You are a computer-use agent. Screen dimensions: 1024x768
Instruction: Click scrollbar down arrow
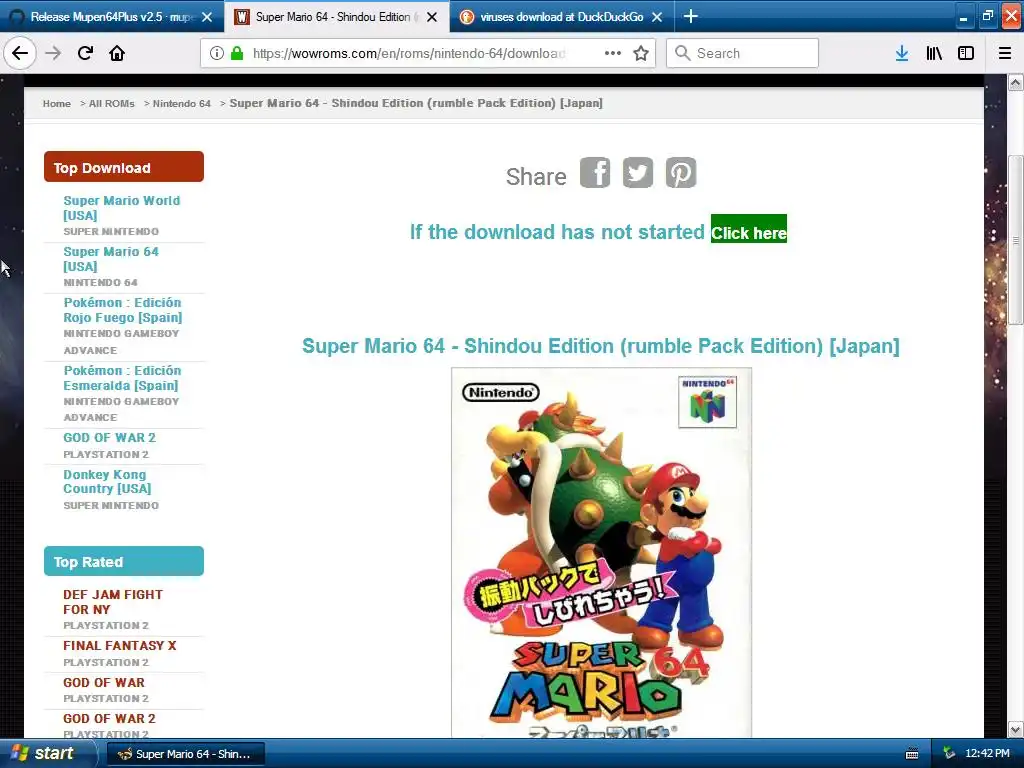1015,729
